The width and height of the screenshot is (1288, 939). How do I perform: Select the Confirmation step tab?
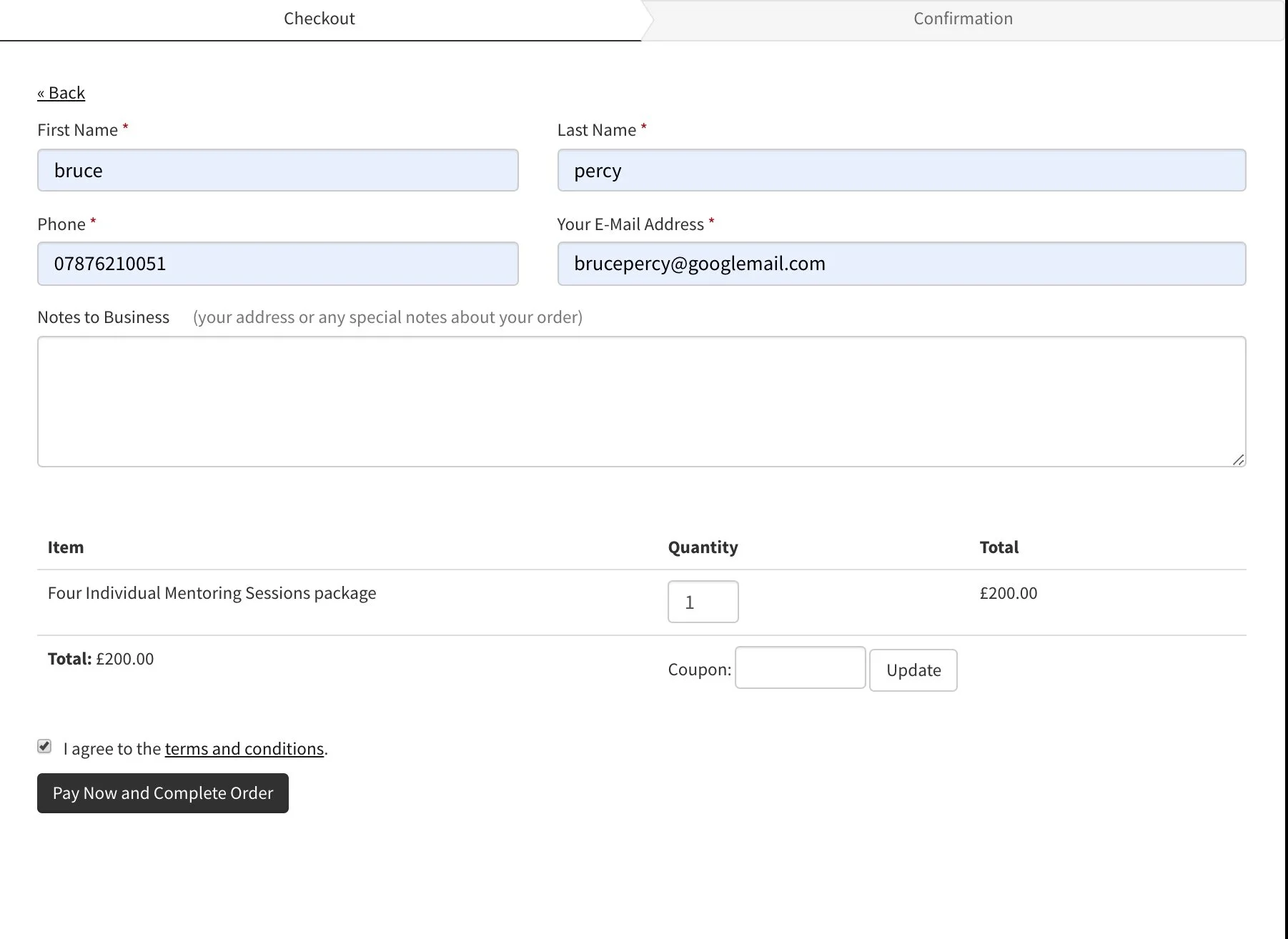pos(963,19)
